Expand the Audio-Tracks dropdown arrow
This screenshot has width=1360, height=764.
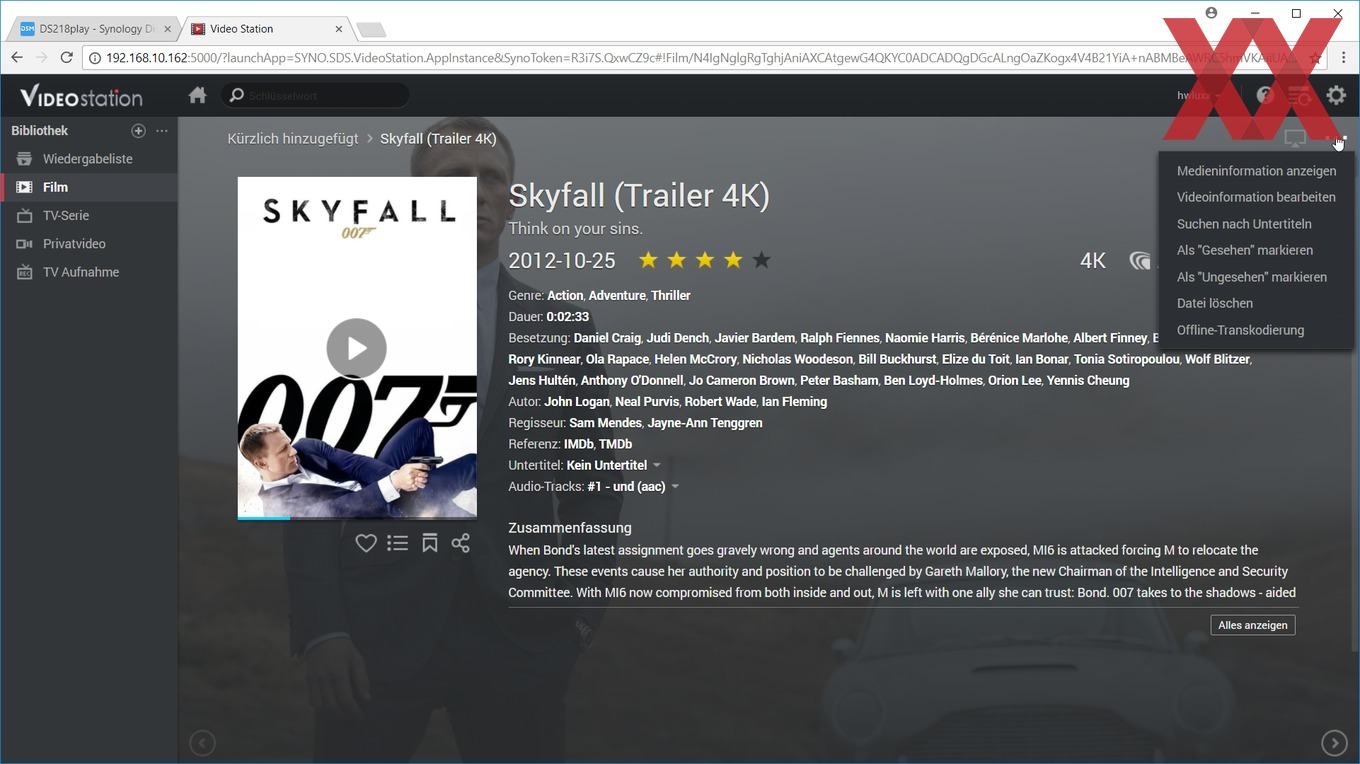[675, 487]
